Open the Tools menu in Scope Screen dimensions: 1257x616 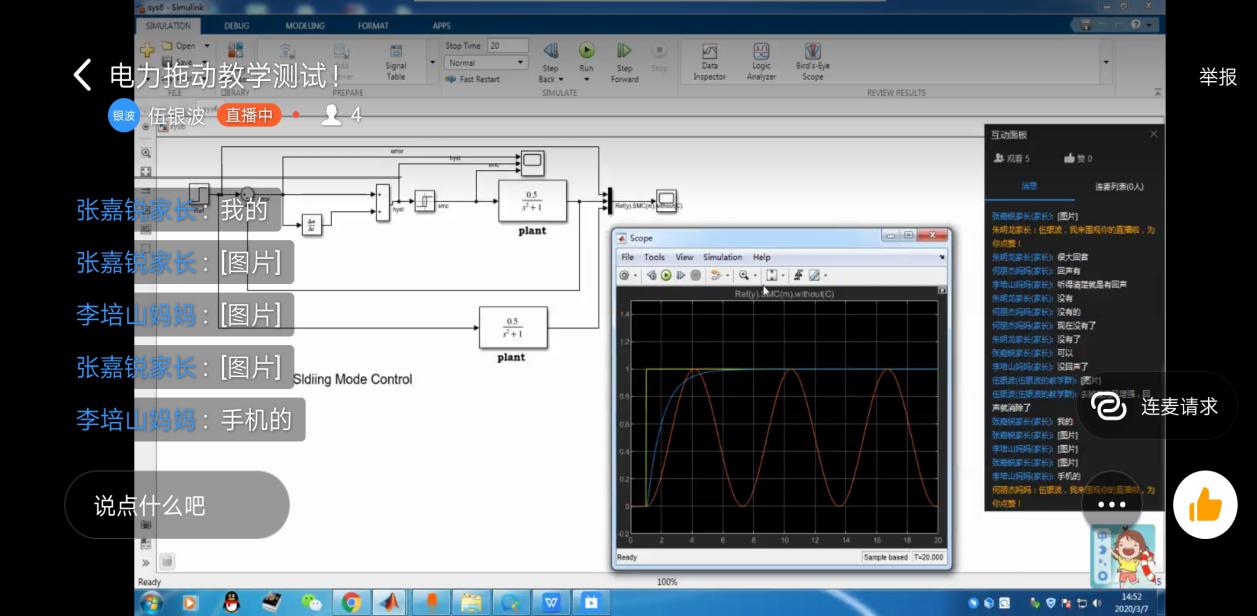pyautogui.click(x=654, y=257)
